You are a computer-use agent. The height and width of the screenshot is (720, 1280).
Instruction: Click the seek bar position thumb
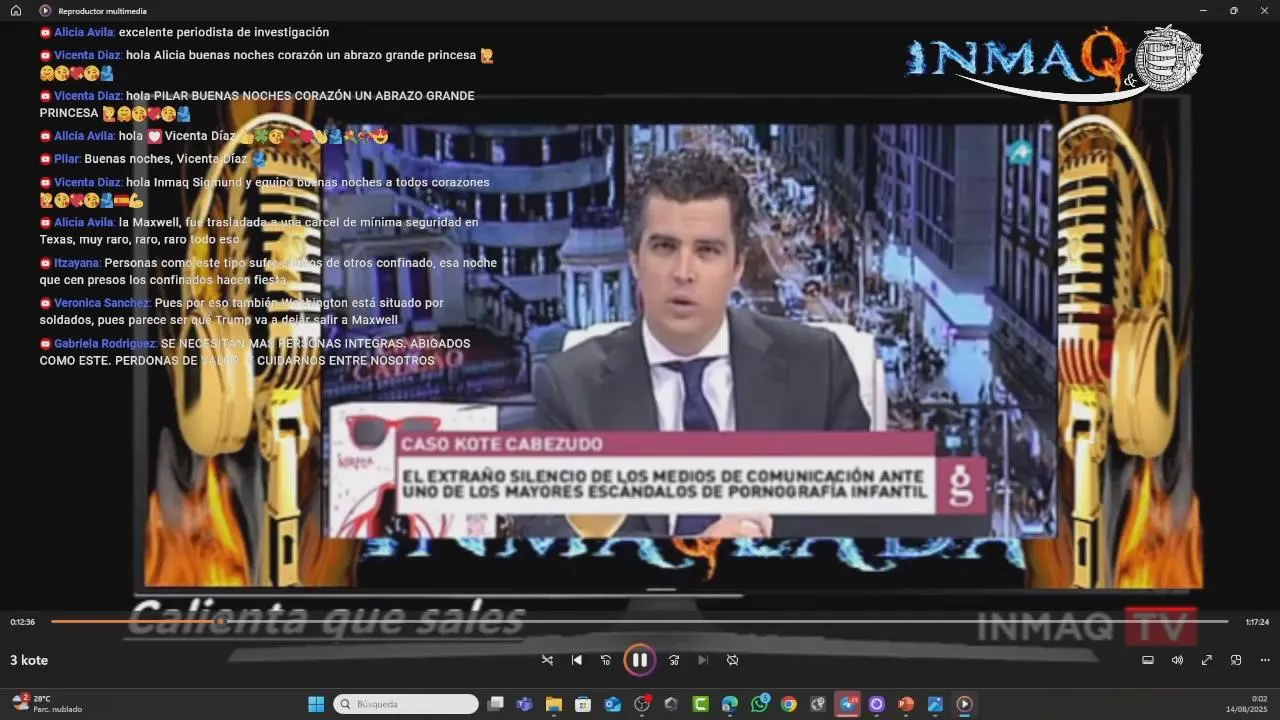pos(220,622)
